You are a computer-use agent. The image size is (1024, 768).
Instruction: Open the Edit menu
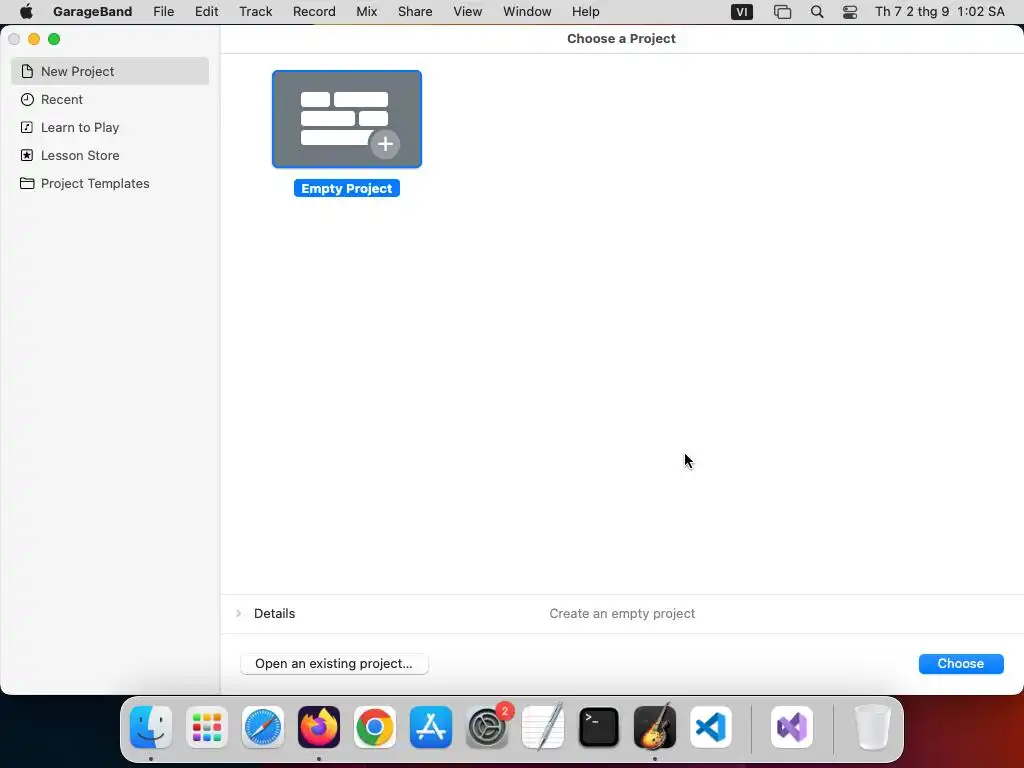click(206, 12)
